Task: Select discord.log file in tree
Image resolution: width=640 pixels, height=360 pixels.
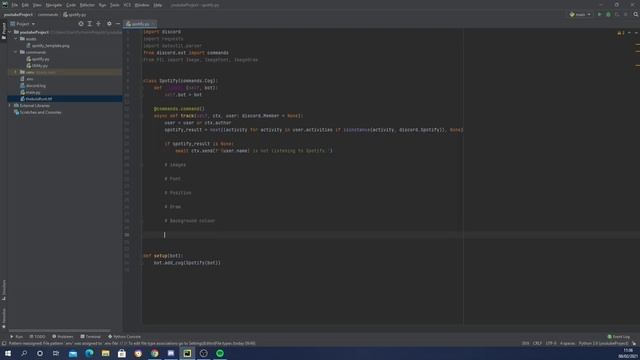Action: click(x=33, y=86)
